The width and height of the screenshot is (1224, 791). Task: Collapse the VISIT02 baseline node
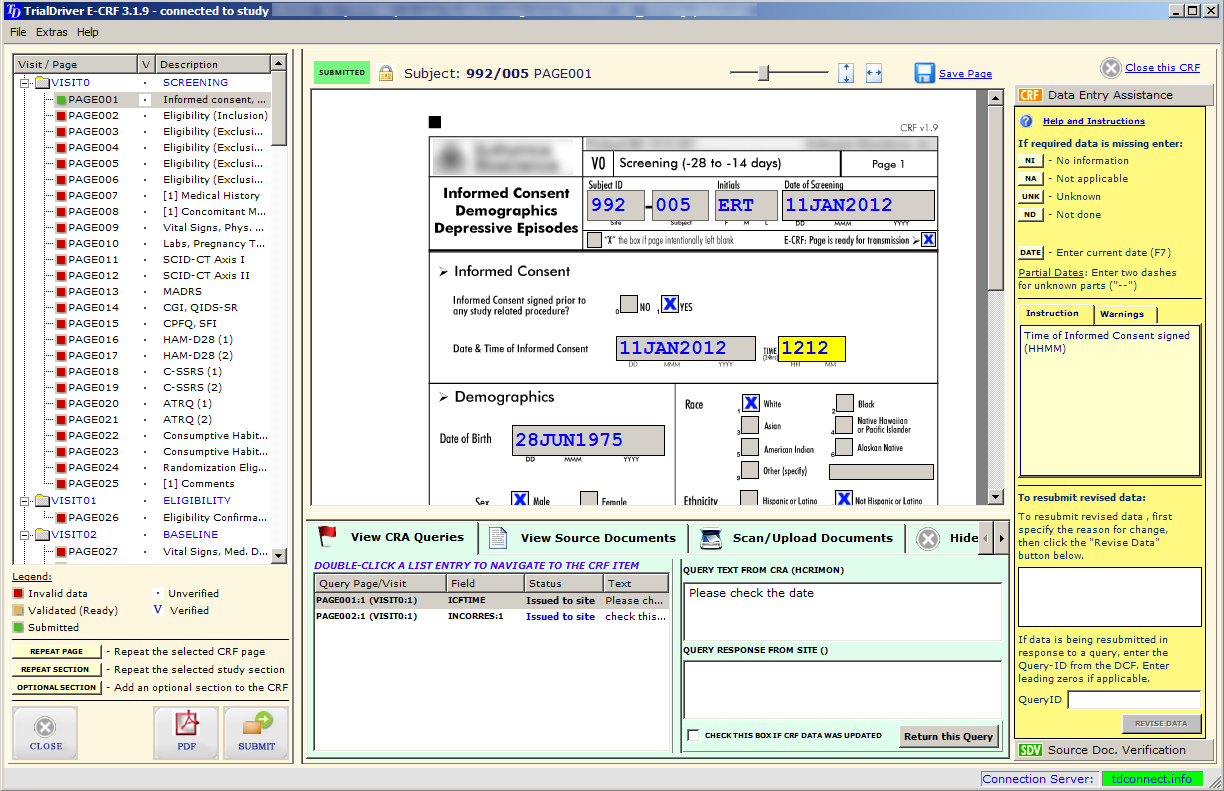(x=25, y=535)
